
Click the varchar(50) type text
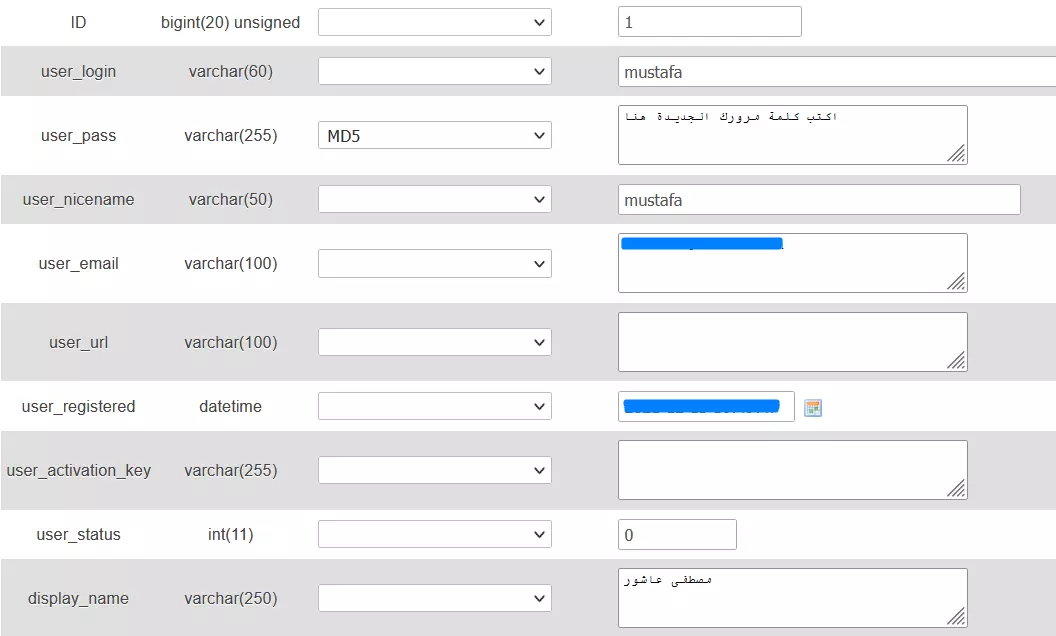tap(230, 199)
